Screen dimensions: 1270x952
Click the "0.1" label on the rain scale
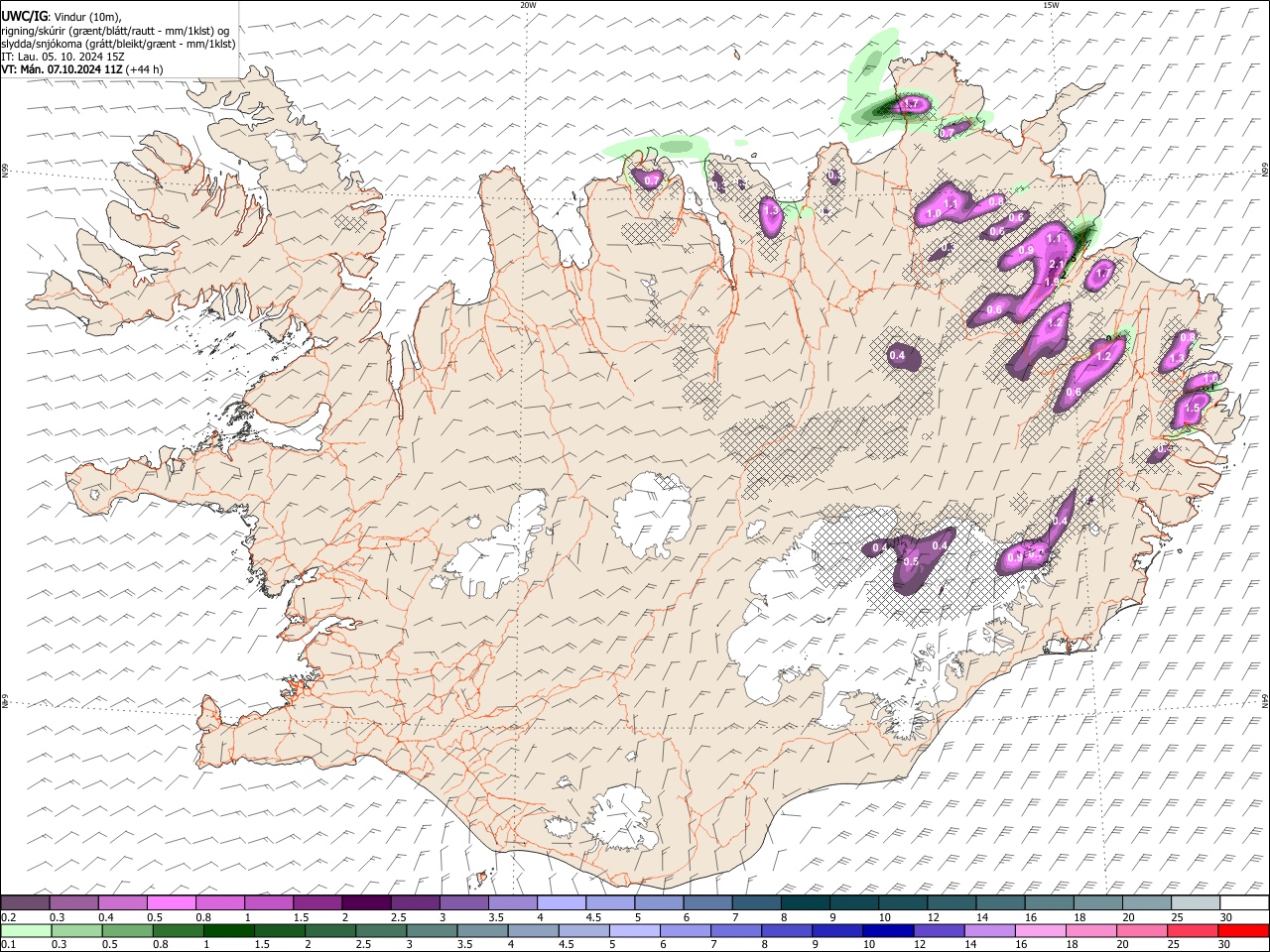8,945
